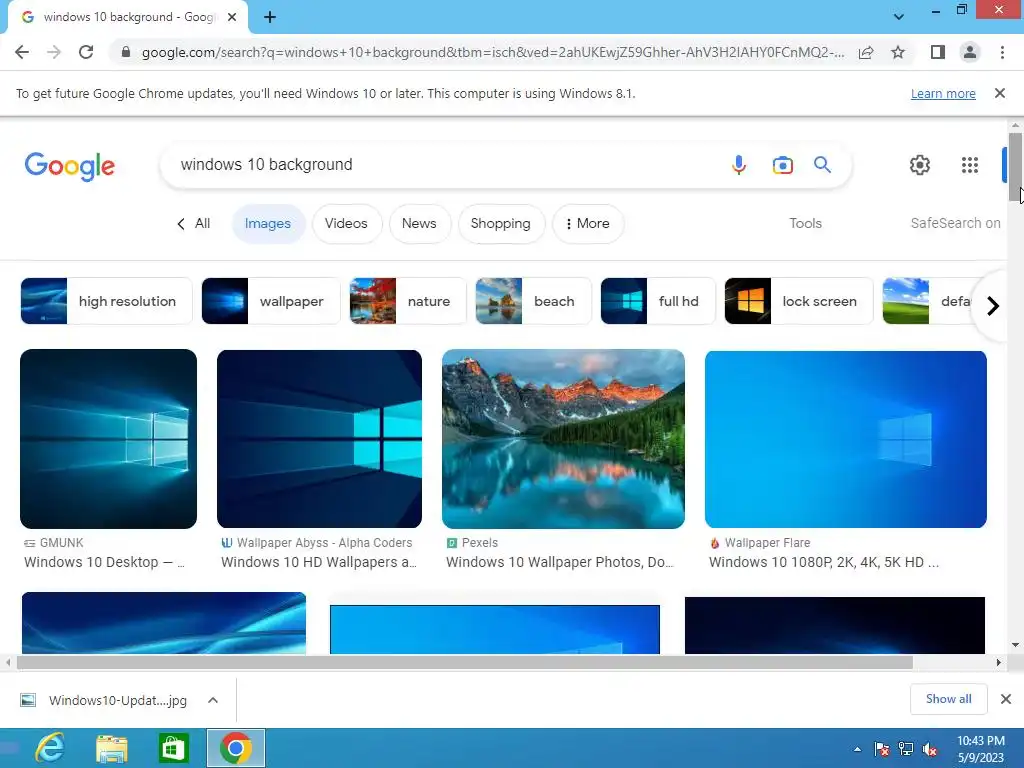Open the Tools filter options
This screenshot has width=1024, height=768.
pos(805,223)
